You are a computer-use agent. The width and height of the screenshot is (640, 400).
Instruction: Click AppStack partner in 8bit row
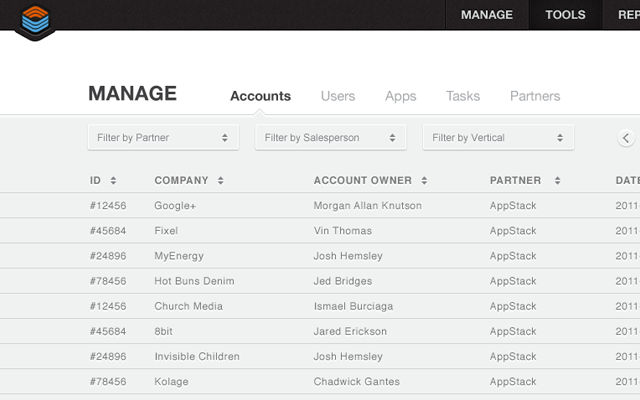tap(513, 331)
